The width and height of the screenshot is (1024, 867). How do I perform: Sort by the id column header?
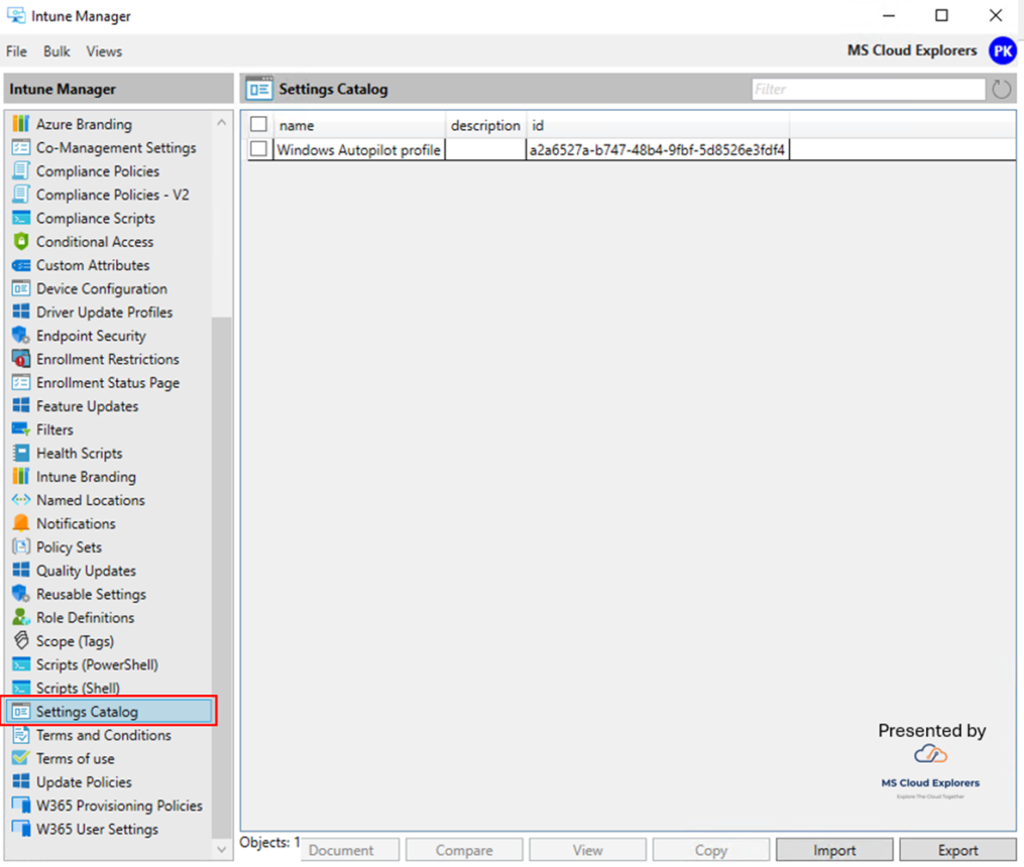click(x=658, y=125)
